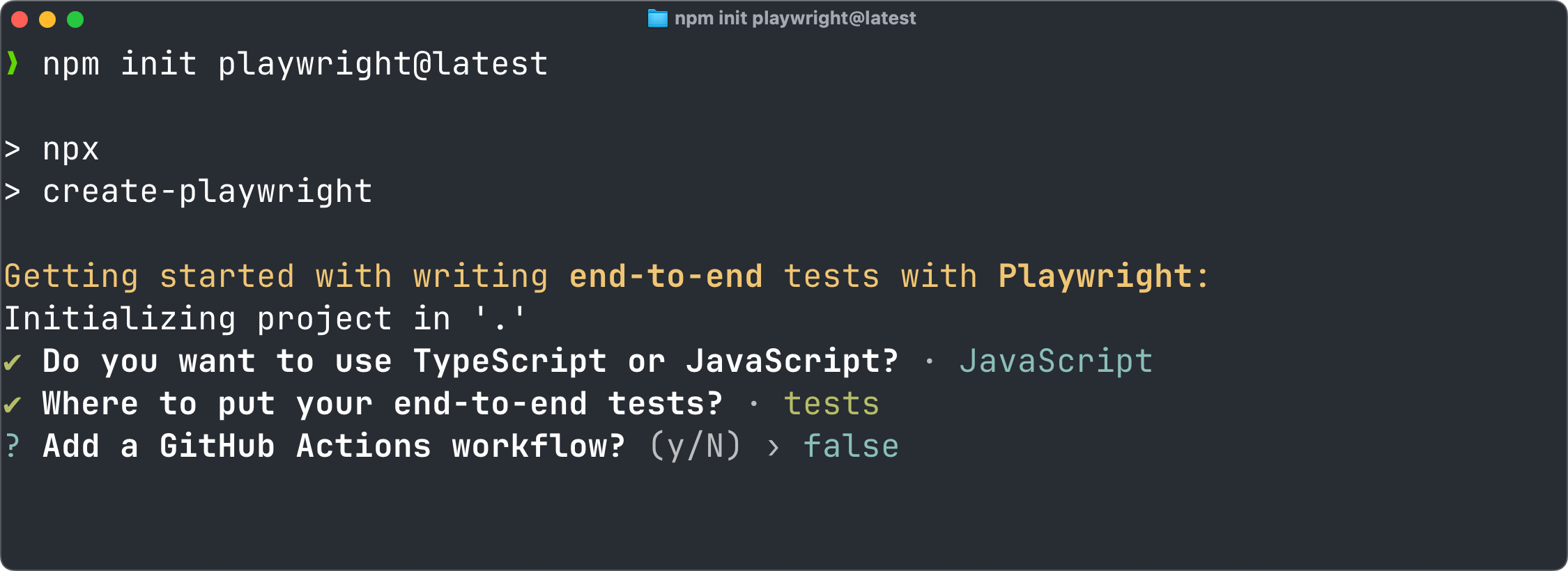Click the blue folder icon in title bar
Screen dimensions: 1568x571
coord(657,19)
